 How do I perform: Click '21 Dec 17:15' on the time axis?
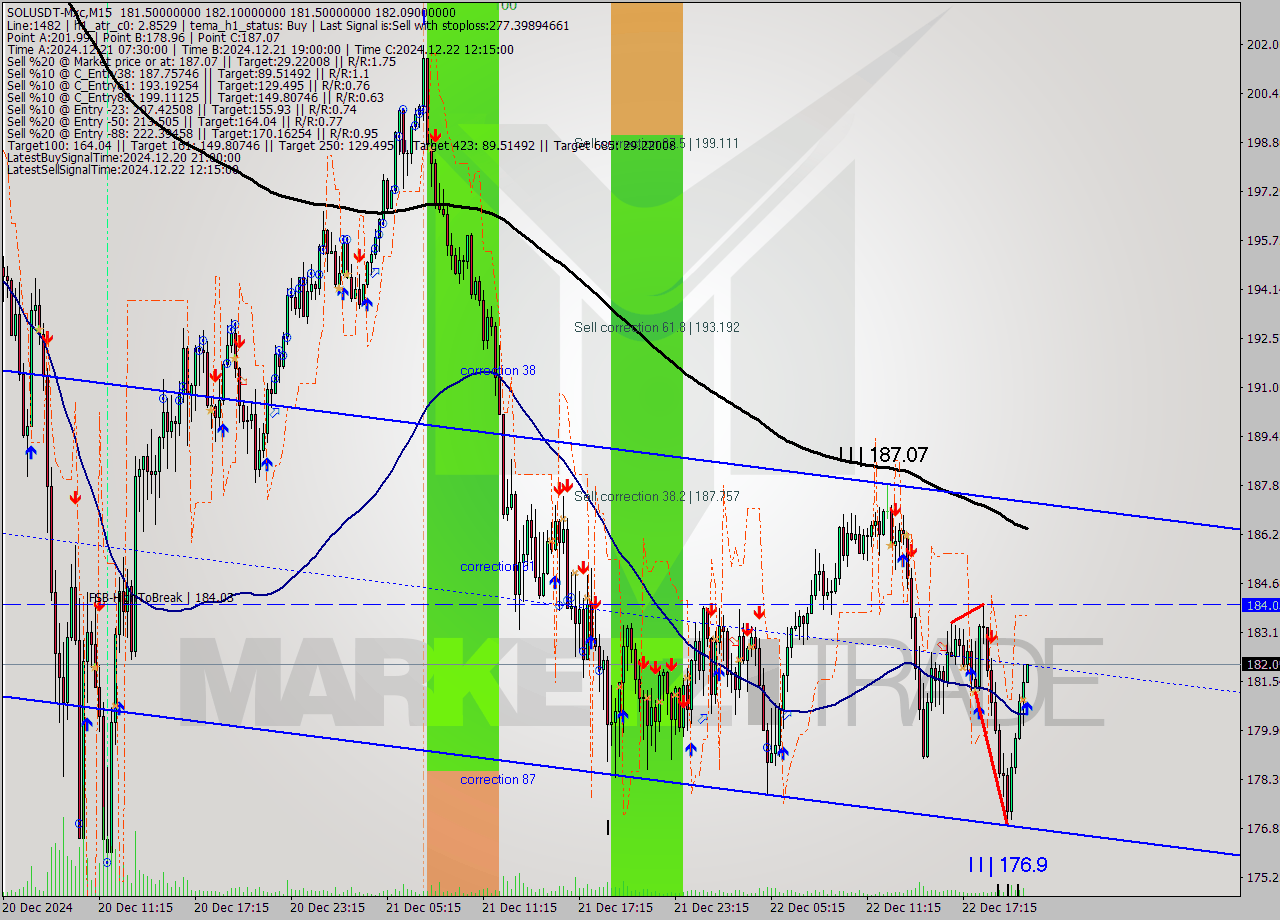(x=615, y=908)
